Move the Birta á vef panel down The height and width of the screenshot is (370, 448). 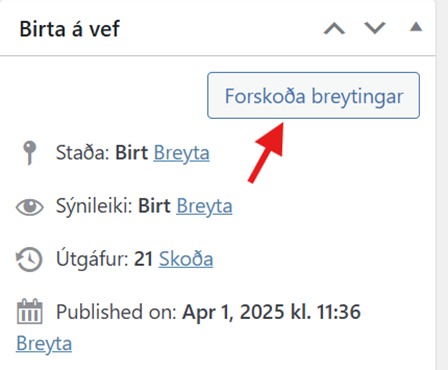tap(375, 28)
